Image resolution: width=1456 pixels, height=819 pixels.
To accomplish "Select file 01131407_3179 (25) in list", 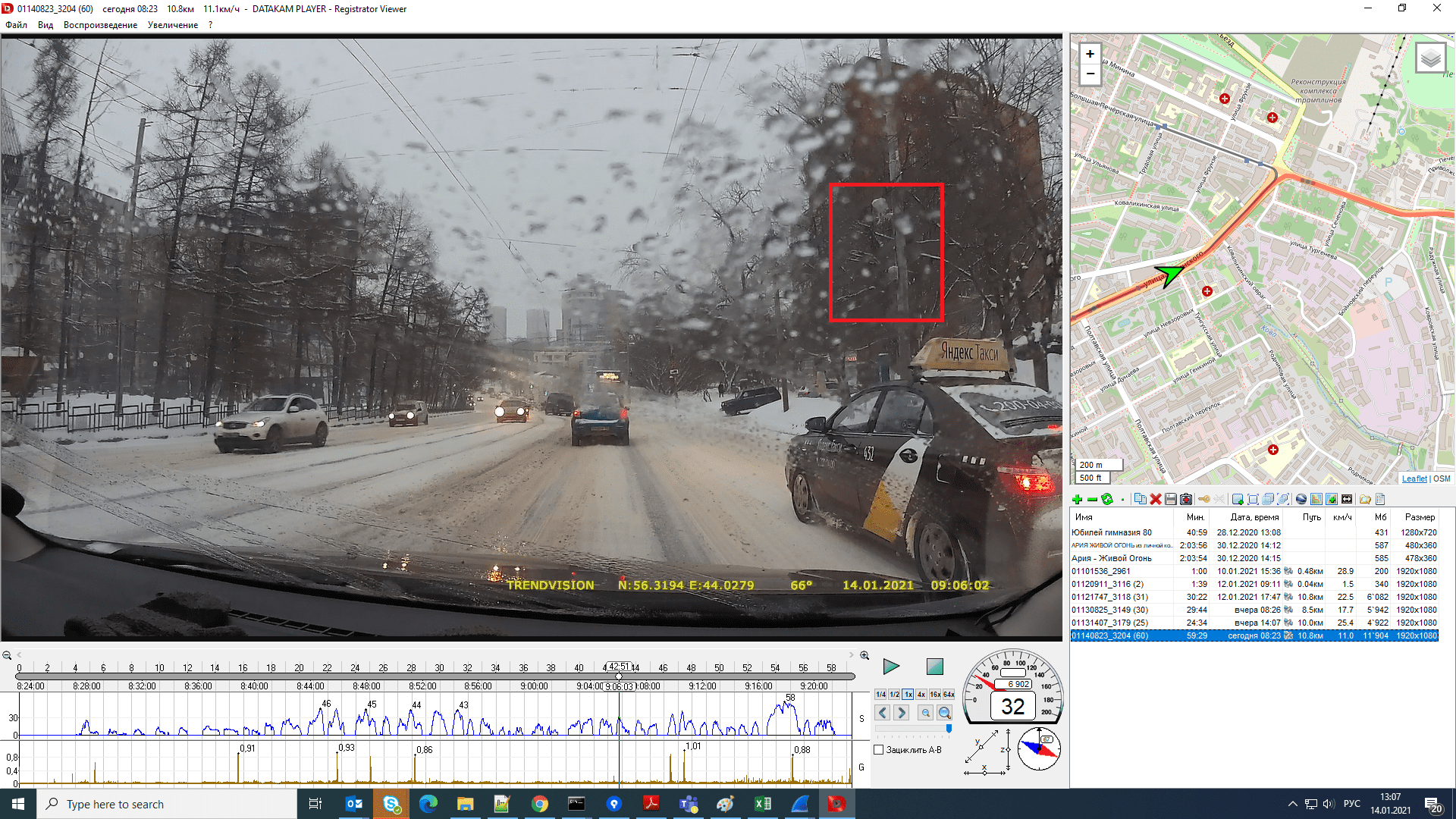I will tap(1109, 623).
